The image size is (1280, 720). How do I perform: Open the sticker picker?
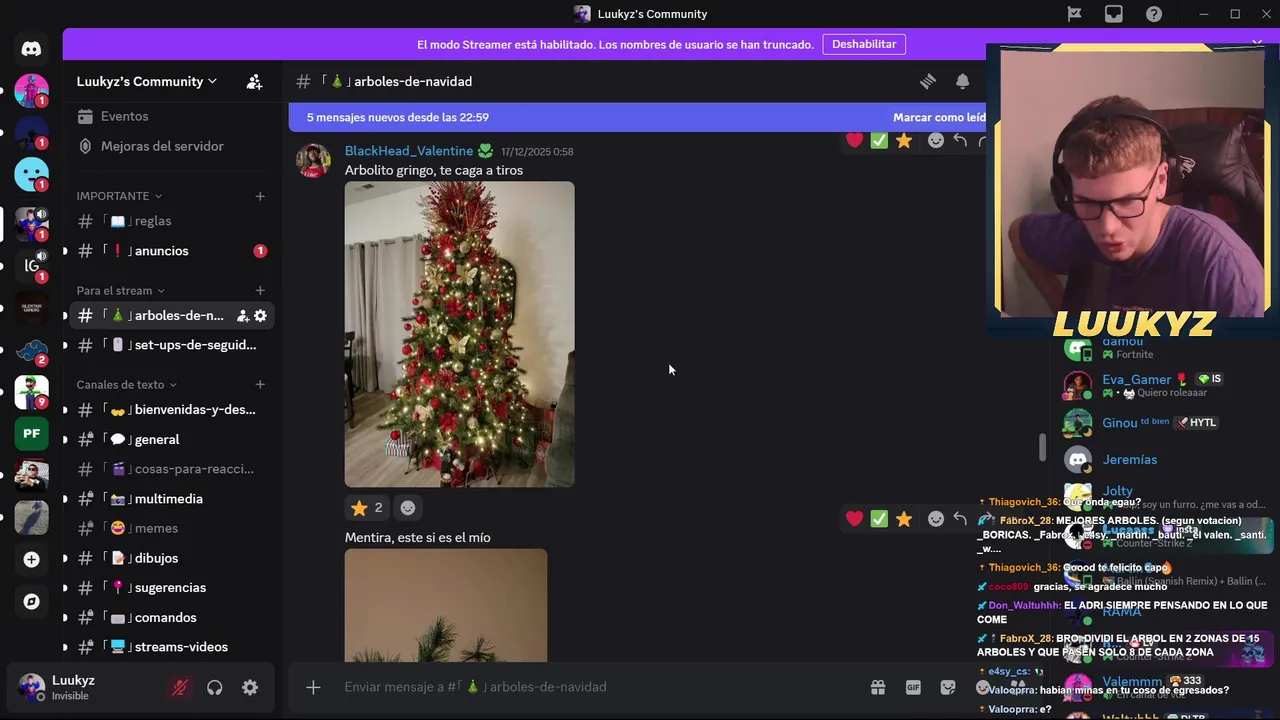click(948, 687)
